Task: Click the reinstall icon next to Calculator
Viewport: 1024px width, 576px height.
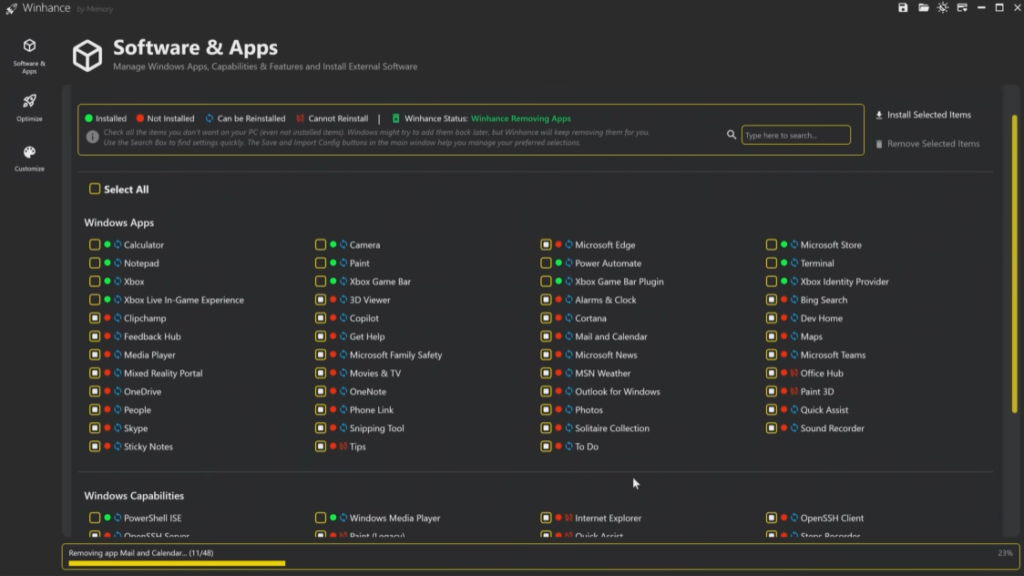Action: coord(118,245)
